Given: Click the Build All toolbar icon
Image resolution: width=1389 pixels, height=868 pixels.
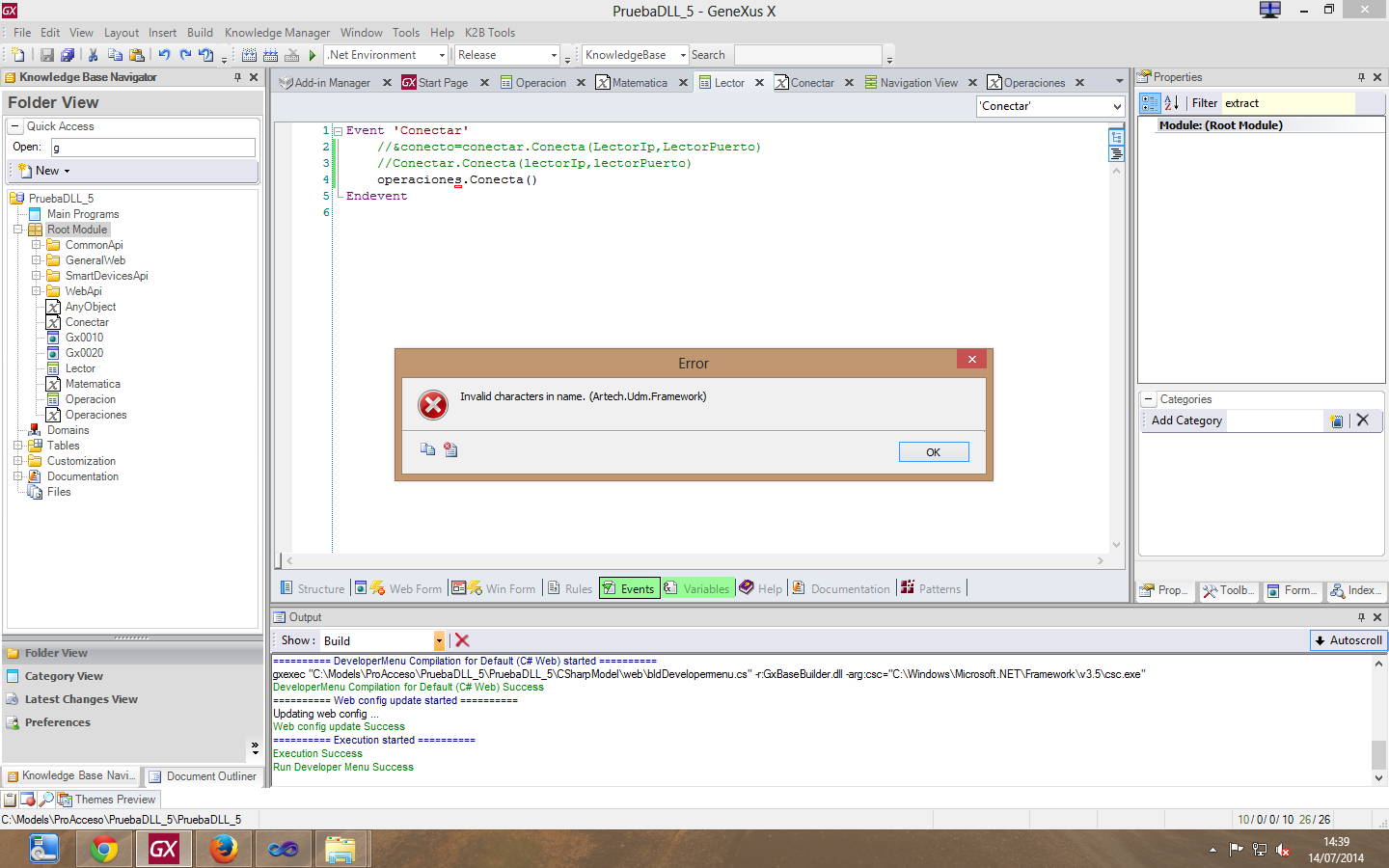Looking at the screenshot, I should pyautogui.click(x=249, y=55).
